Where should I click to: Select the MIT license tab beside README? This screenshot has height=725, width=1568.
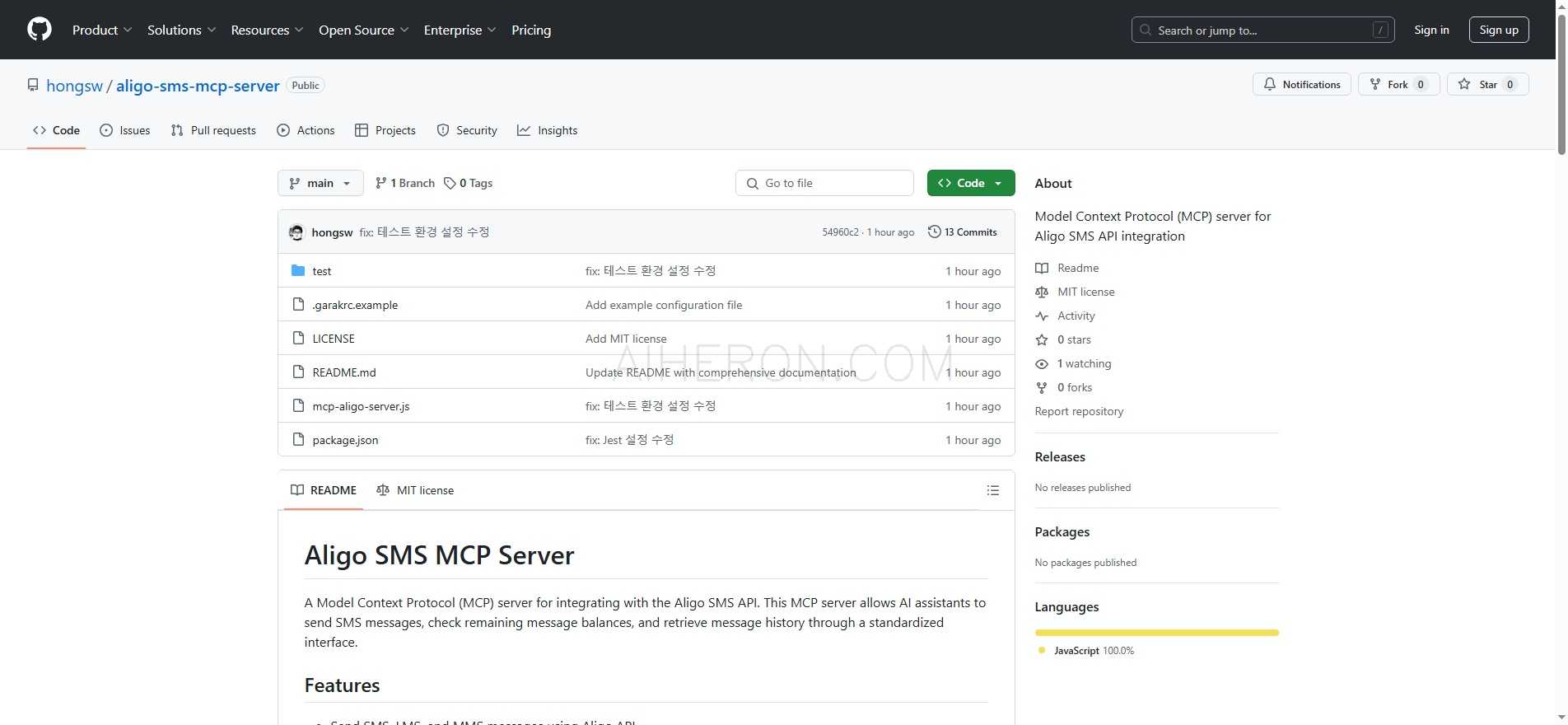415,490
